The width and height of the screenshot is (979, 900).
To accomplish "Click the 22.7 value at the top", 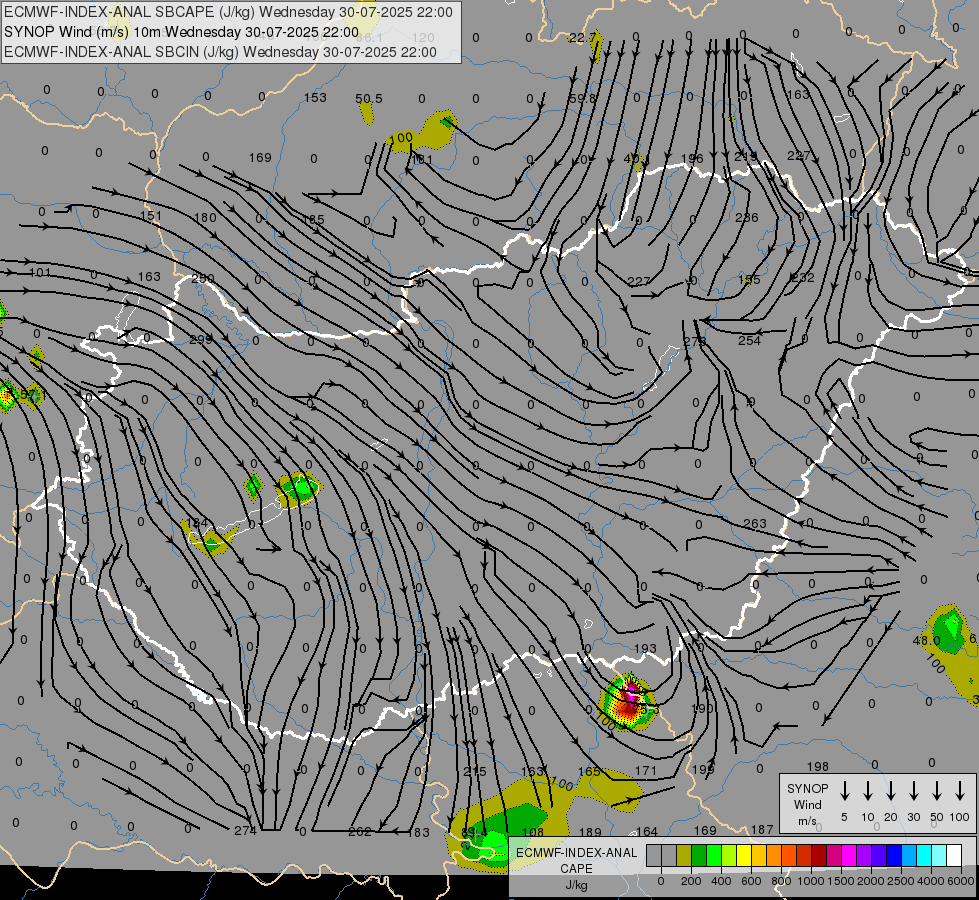I will coord(581,37).
